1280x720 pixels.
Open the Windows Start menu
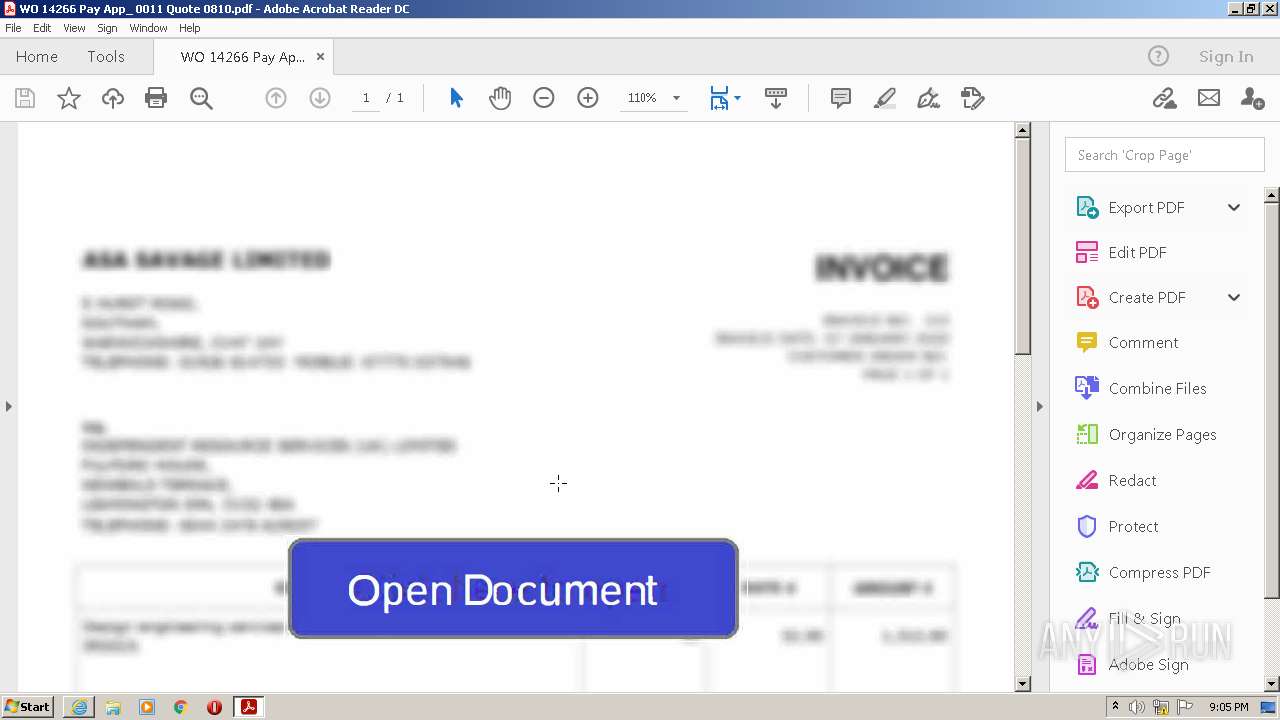pyautogui.click(x=27, y=707)
